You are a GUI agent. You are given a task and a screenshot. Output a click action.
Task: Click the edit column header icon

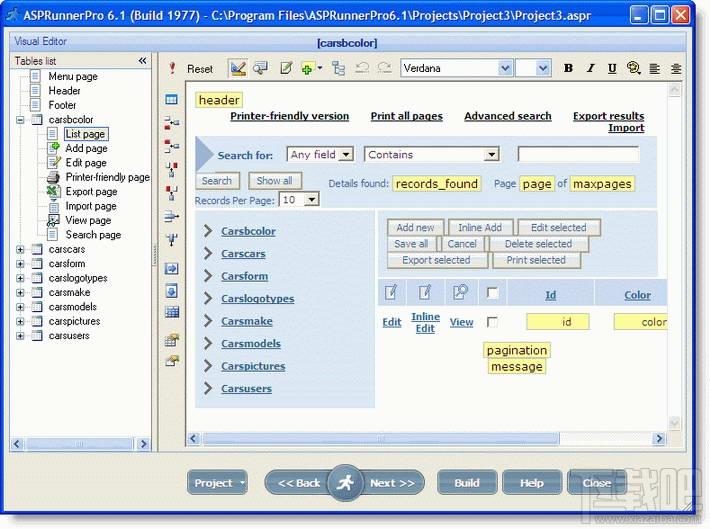pyautogui.click(x=391, y=293)
